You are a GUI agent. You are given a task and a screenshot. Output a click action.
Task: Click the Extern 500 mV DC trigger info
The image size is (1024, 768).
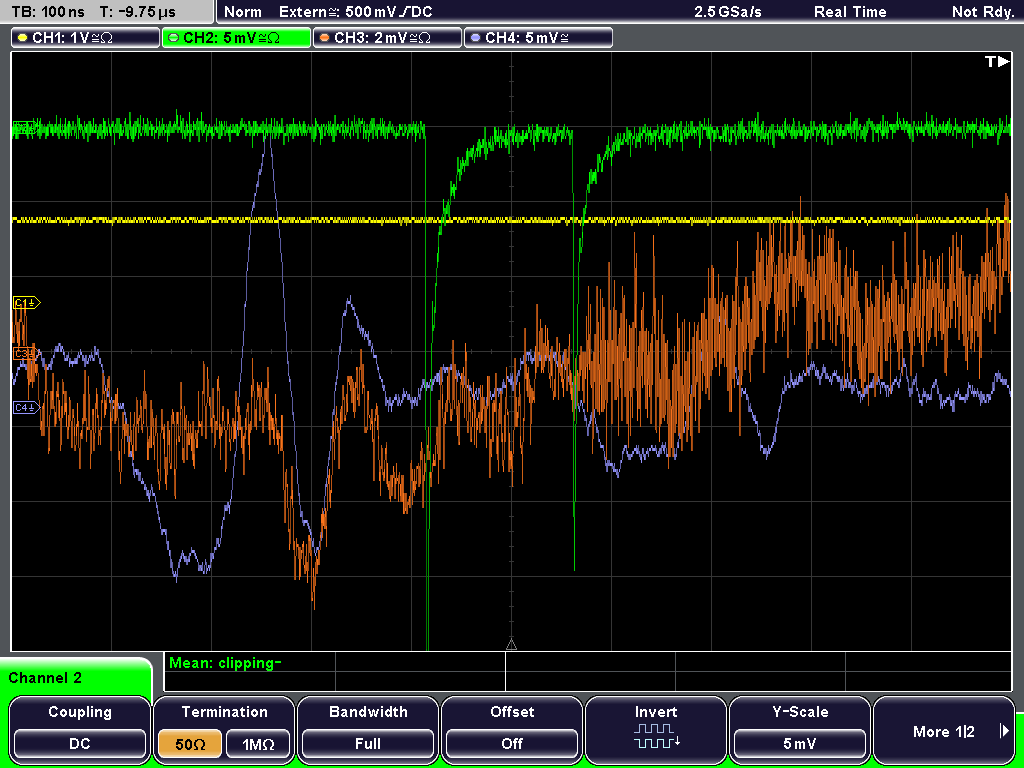click(x=355, y=12)
